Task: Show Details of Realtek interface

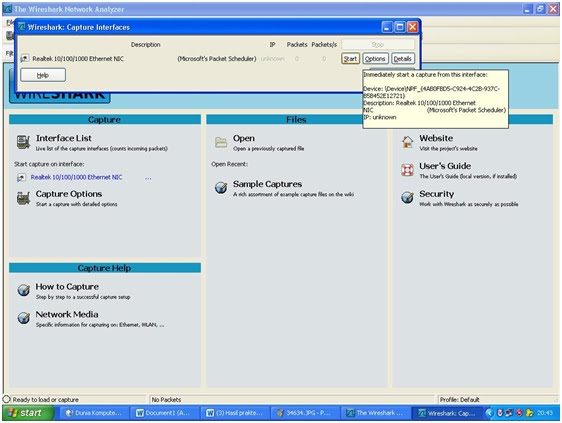Action: point(402,59)
